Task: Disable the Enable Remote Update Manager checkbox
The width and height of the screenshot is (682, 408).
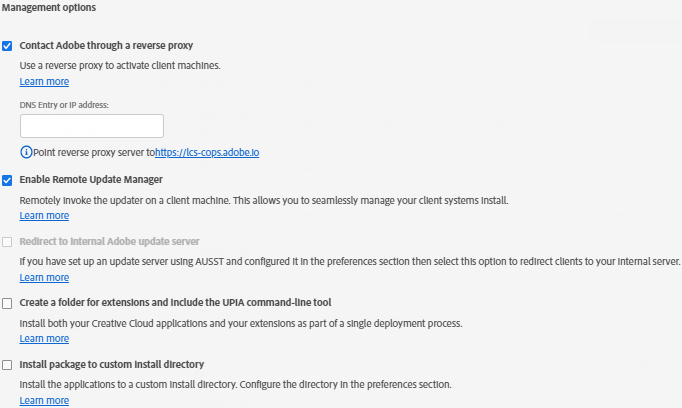Action: click(x=8, y=180)
